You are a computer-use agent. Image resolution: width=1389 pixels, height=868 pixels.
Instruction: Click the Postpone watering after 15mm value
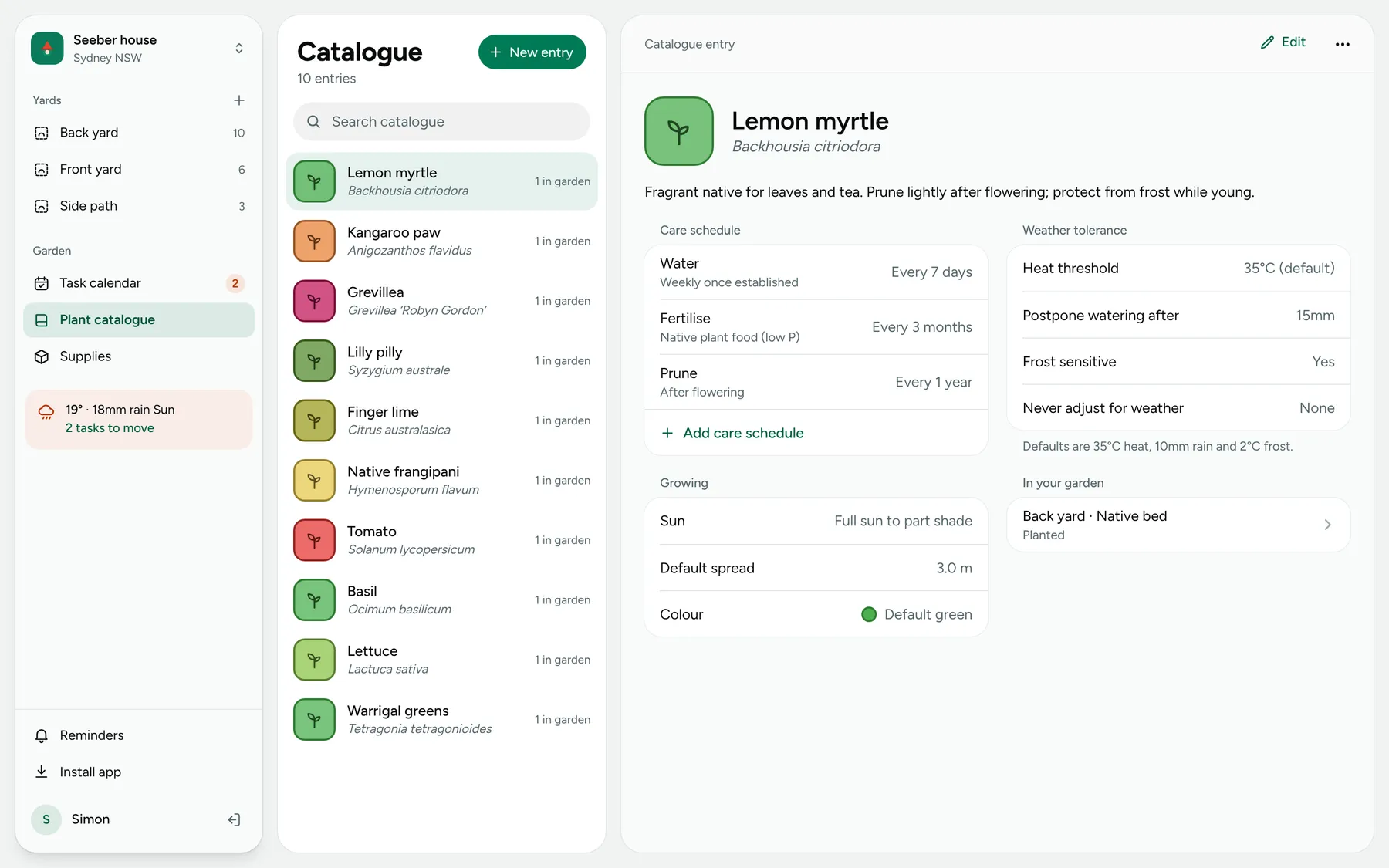coord(1315,316)
